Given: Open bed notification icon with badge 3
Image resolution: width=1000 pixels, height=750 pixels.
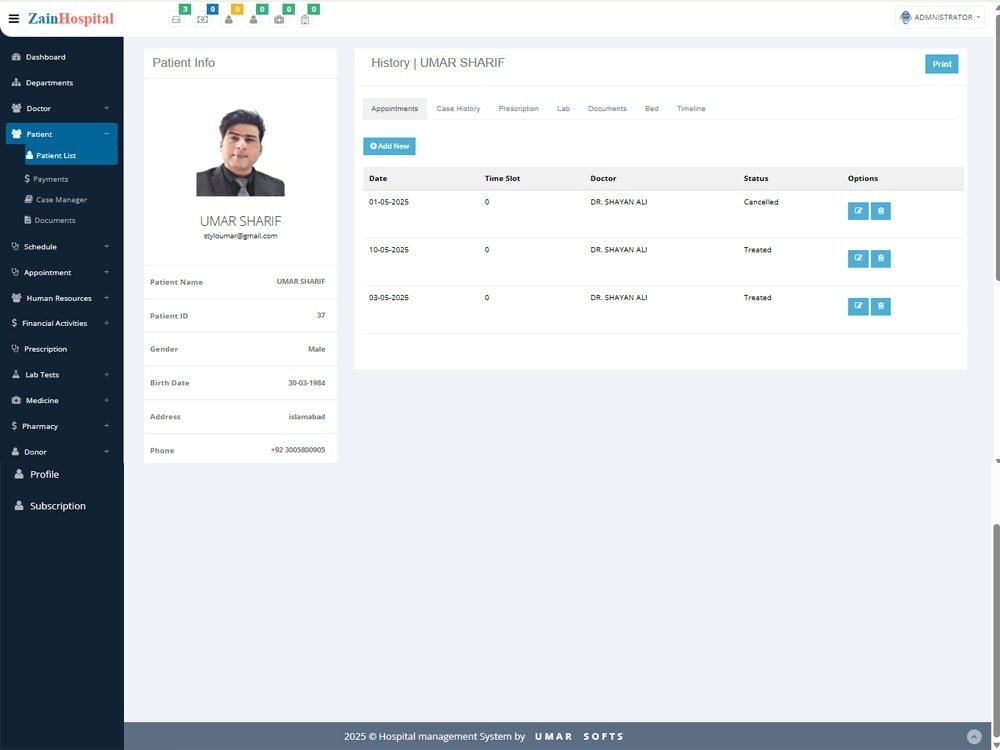Looking at the screenshot, I should [x=177, y=19].
